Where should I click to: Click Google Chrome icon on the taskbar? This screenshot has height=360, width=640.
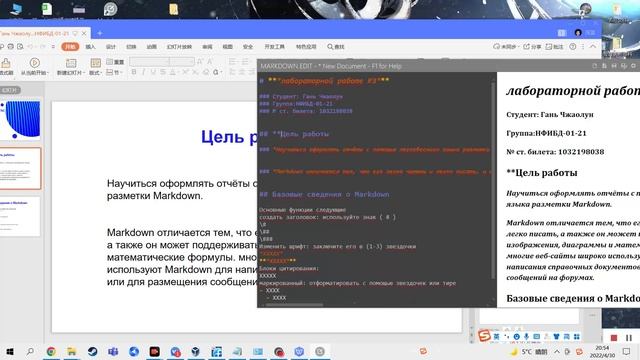[51, 351]
